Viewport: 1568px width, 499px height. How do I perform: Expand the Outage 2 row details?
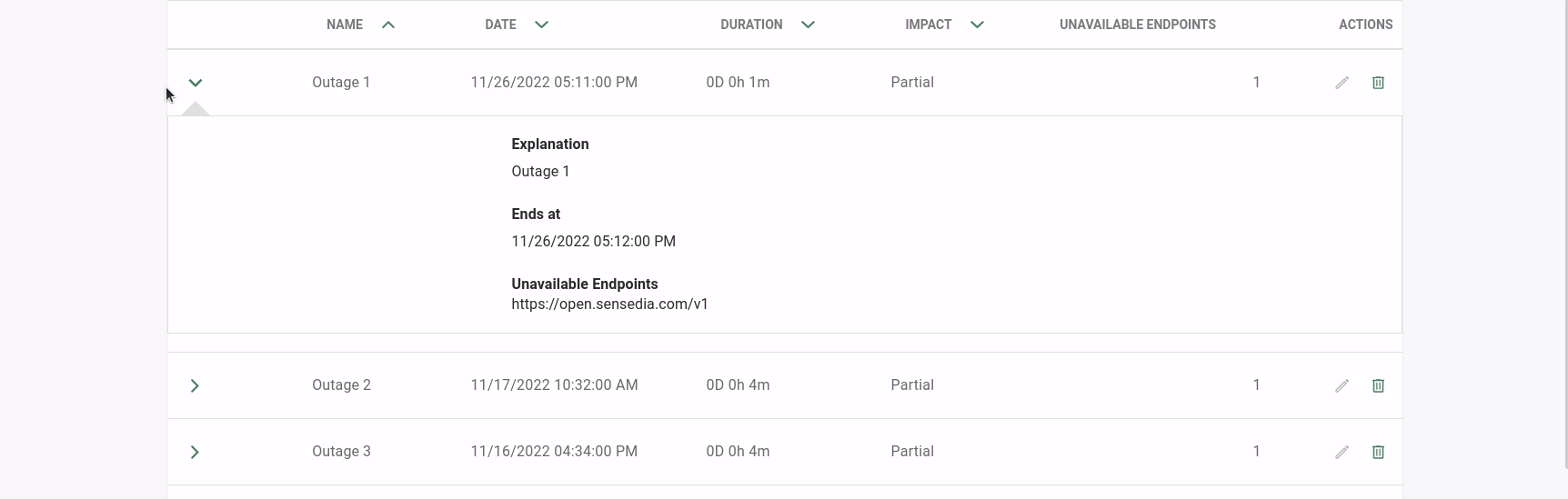(195, 385)
